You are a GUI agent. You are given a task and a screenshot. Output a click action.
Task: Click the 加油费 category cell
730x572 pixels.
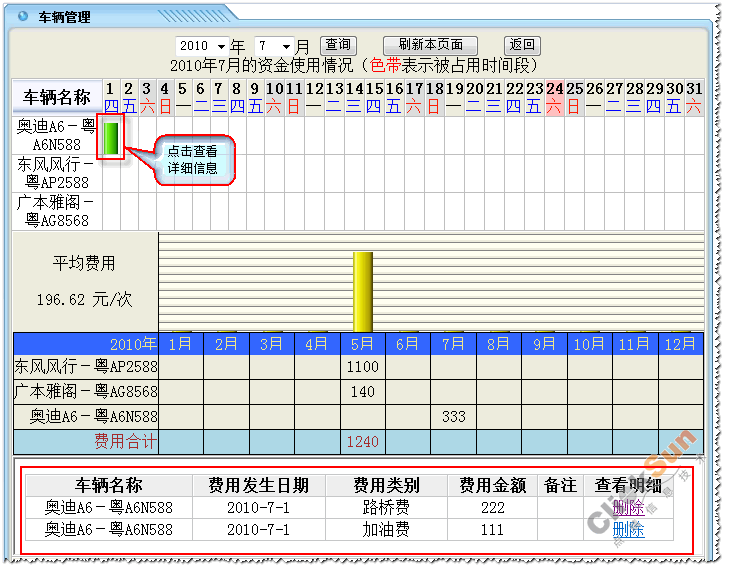[x=386, y=530]
